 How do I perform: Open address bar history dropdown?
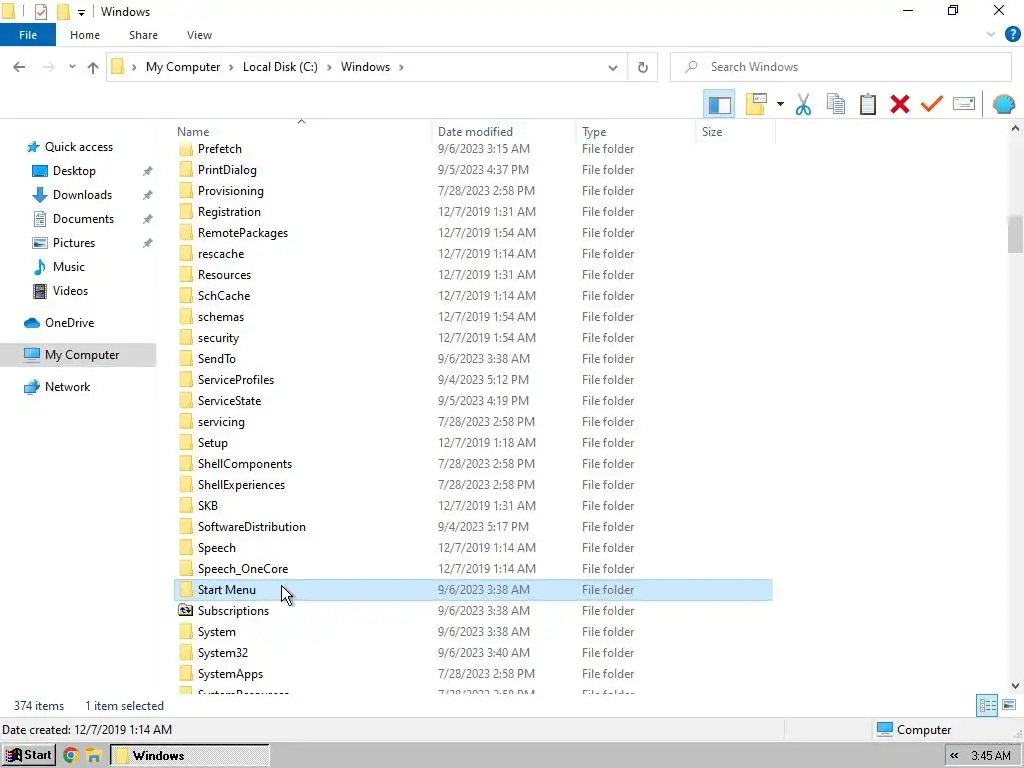(x=613, y=67)
